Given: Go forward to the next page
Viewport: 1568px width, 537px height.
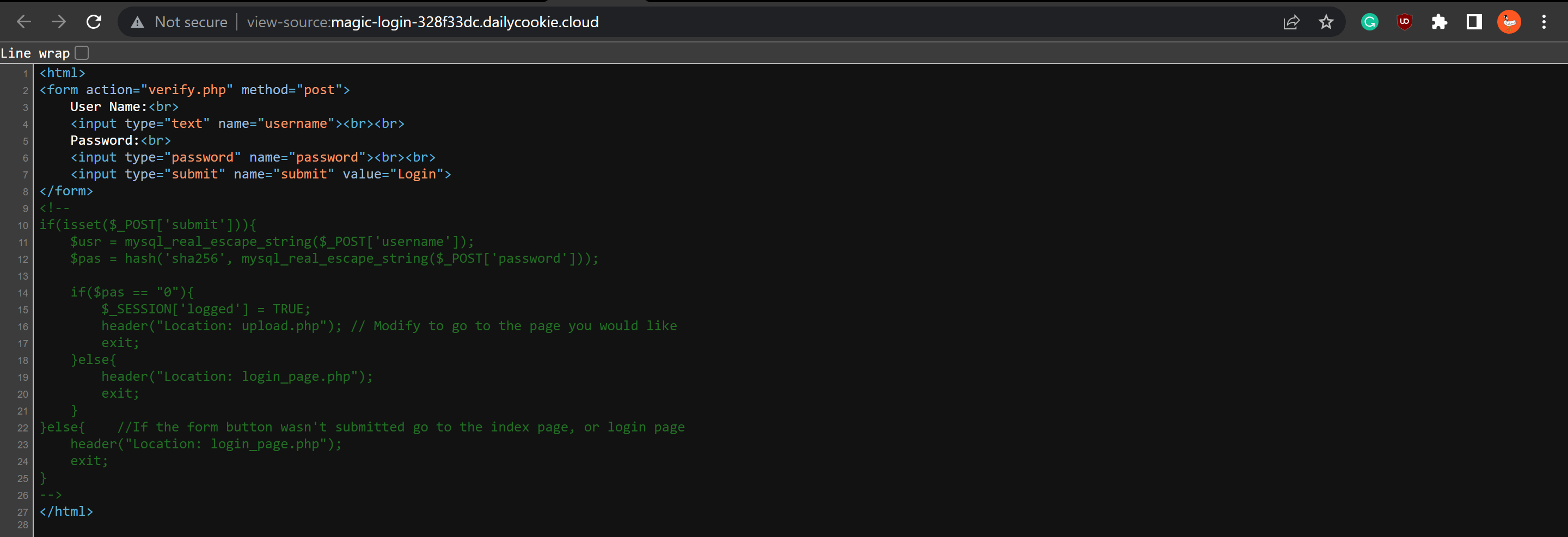Looking at the screenshot, I should tap(58, 22).
